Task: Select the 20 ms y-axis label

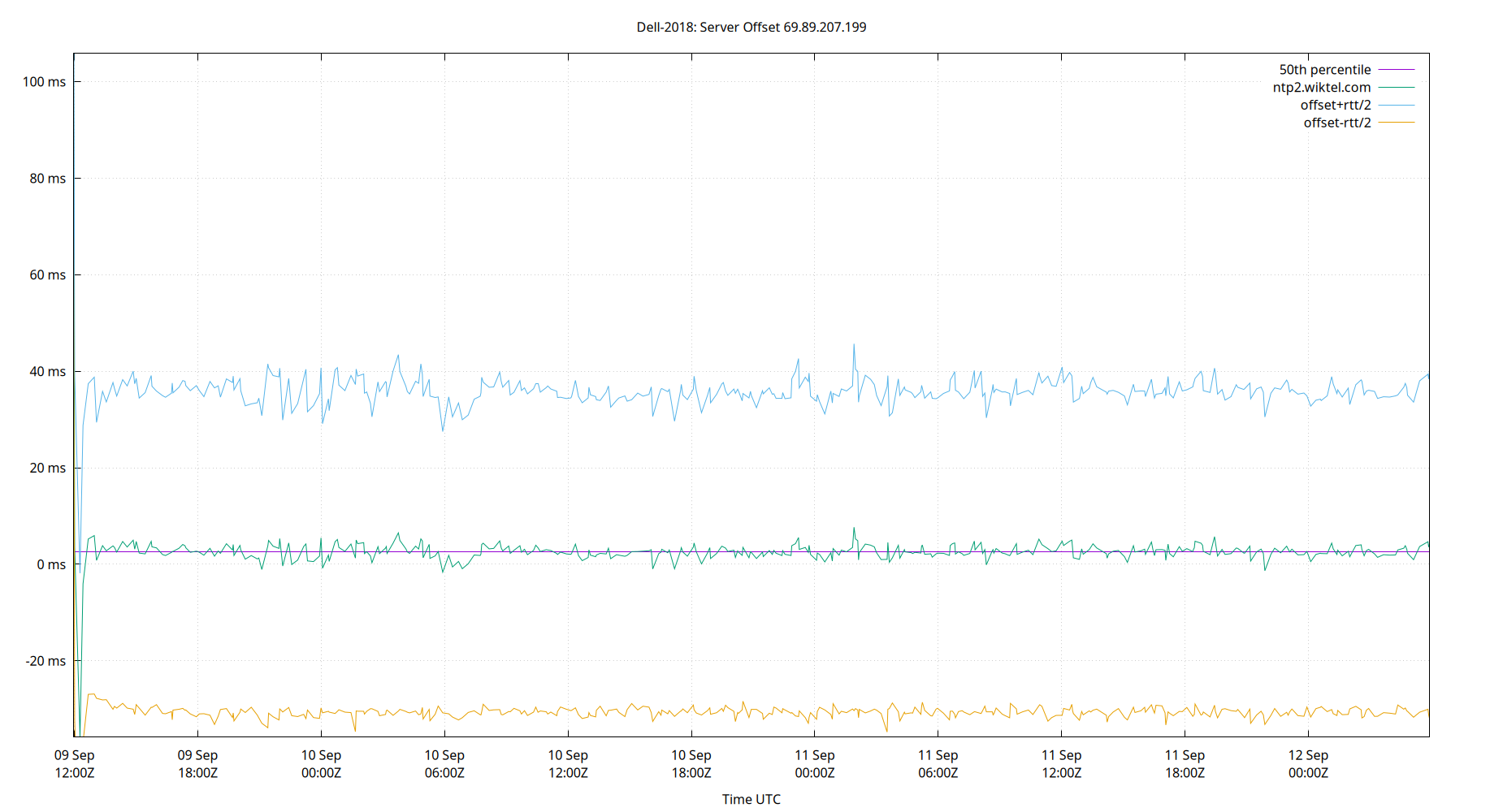Action: coord(47,469)
